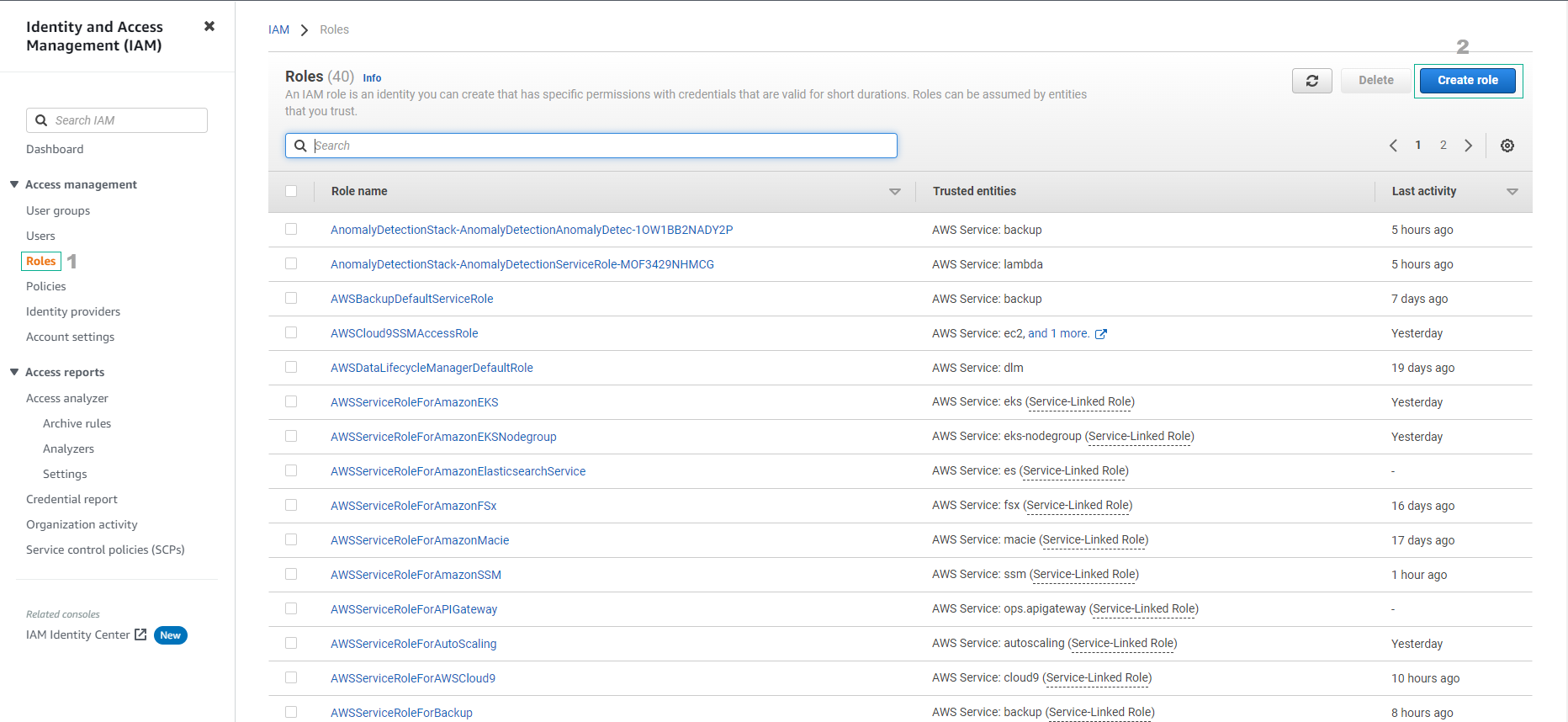Select AWSCloud9SSMAccessRole checkbox
Viewport: 1568px width, 722px height.
tap(291, 332)
